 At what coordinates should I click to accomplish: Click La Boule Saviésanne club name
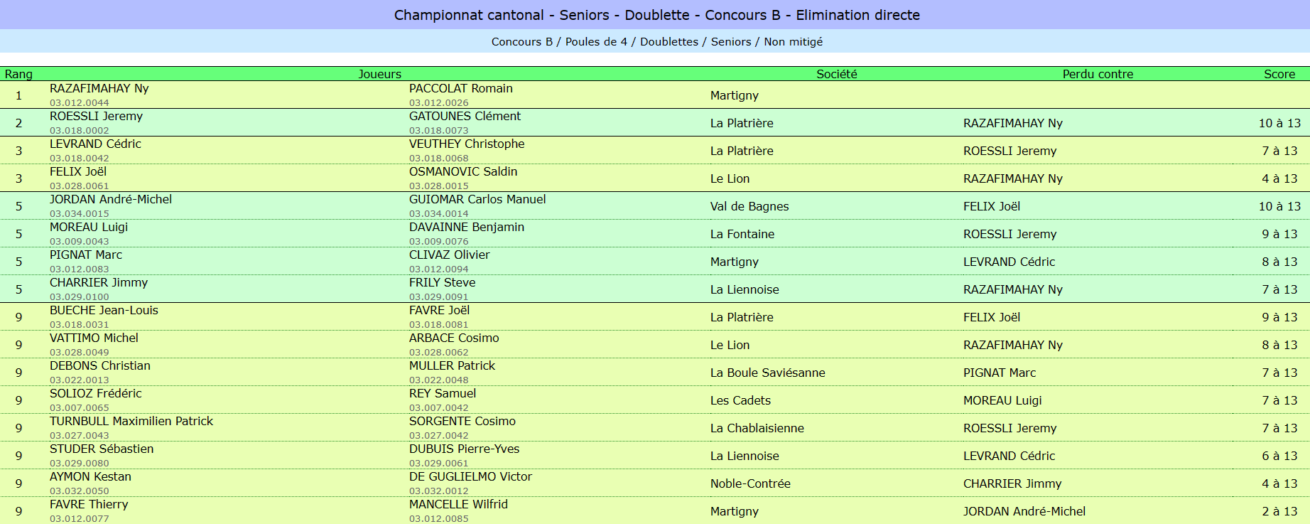768,373
